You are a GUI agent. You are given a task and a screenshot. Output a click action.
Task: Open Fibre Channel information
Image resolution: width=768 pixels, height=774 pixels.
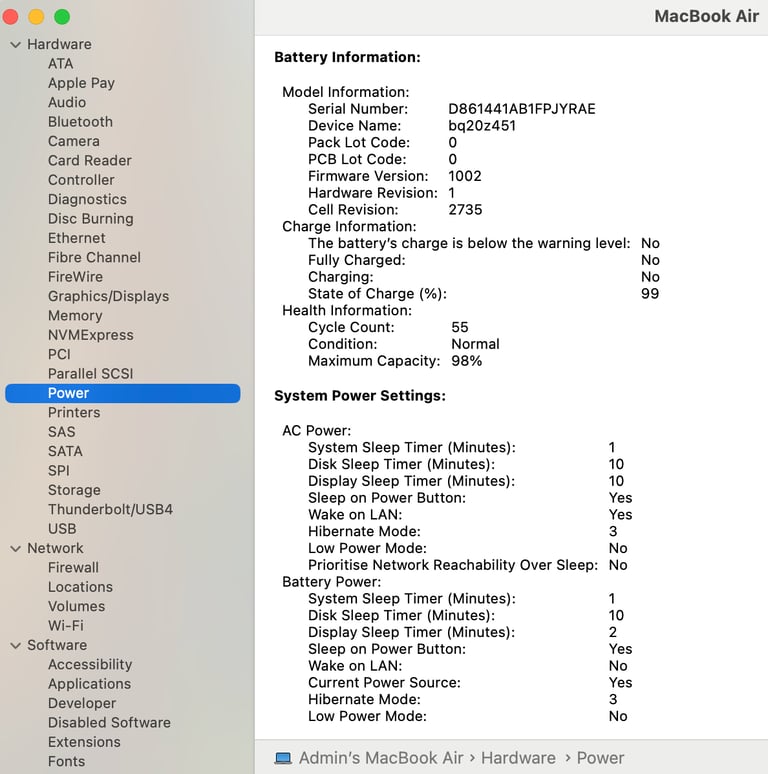[x=94, y=257]
